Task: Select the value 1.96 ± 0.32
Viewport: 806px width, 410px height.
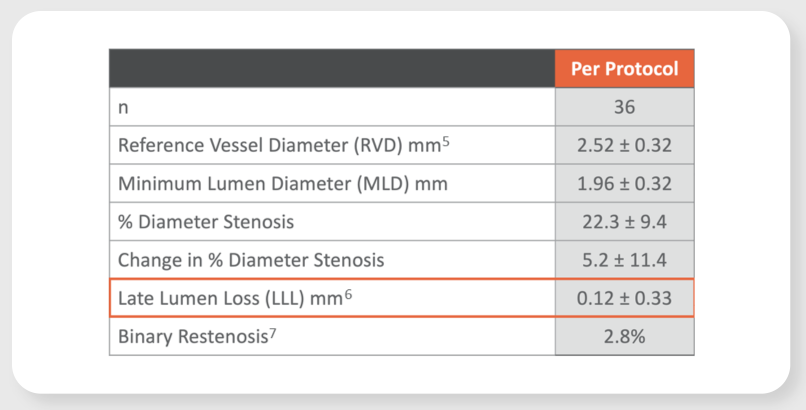Action: click(624, 184)
